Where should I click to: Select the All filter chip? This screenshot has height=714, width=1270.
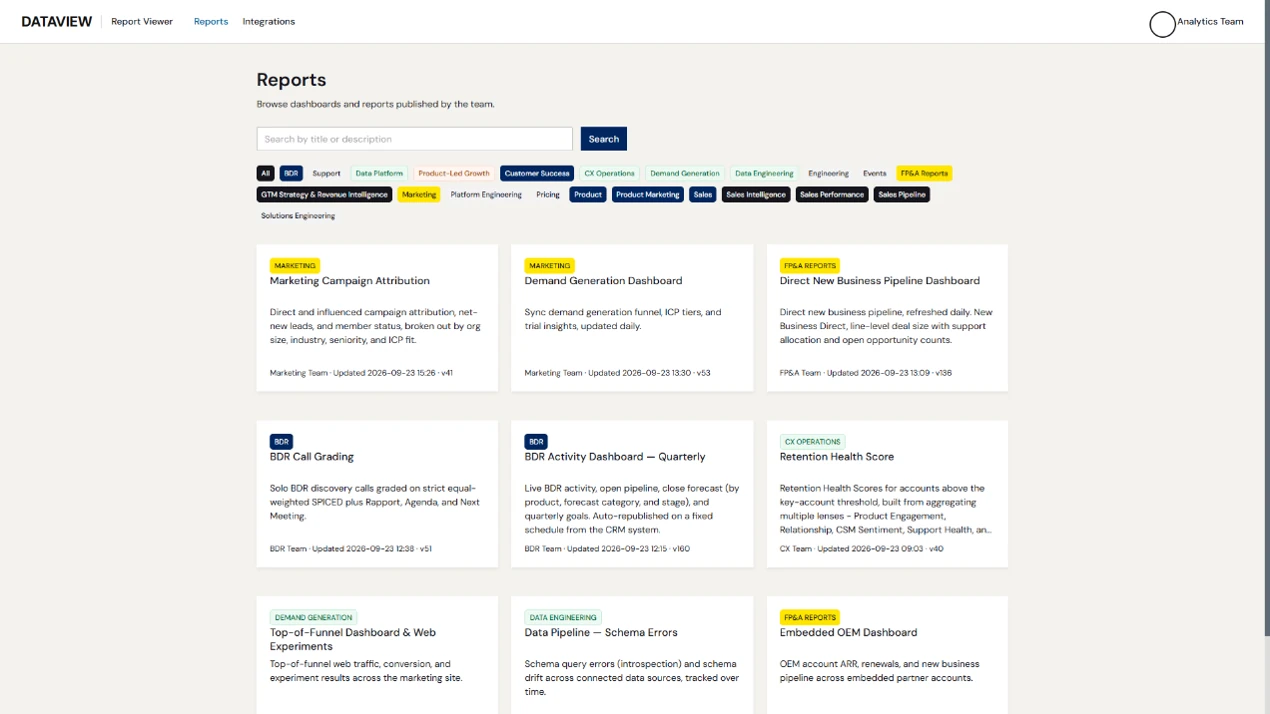click(265, 173)
